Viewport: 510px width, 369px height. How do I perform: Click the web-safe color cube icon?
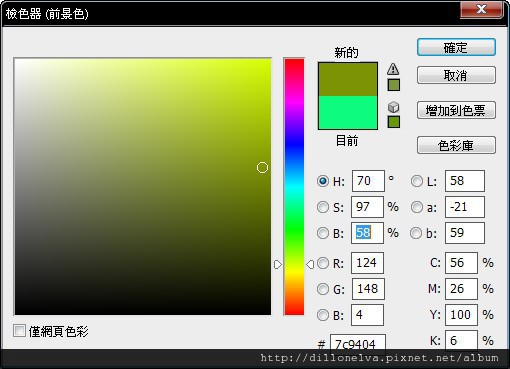tap(394, 107)
